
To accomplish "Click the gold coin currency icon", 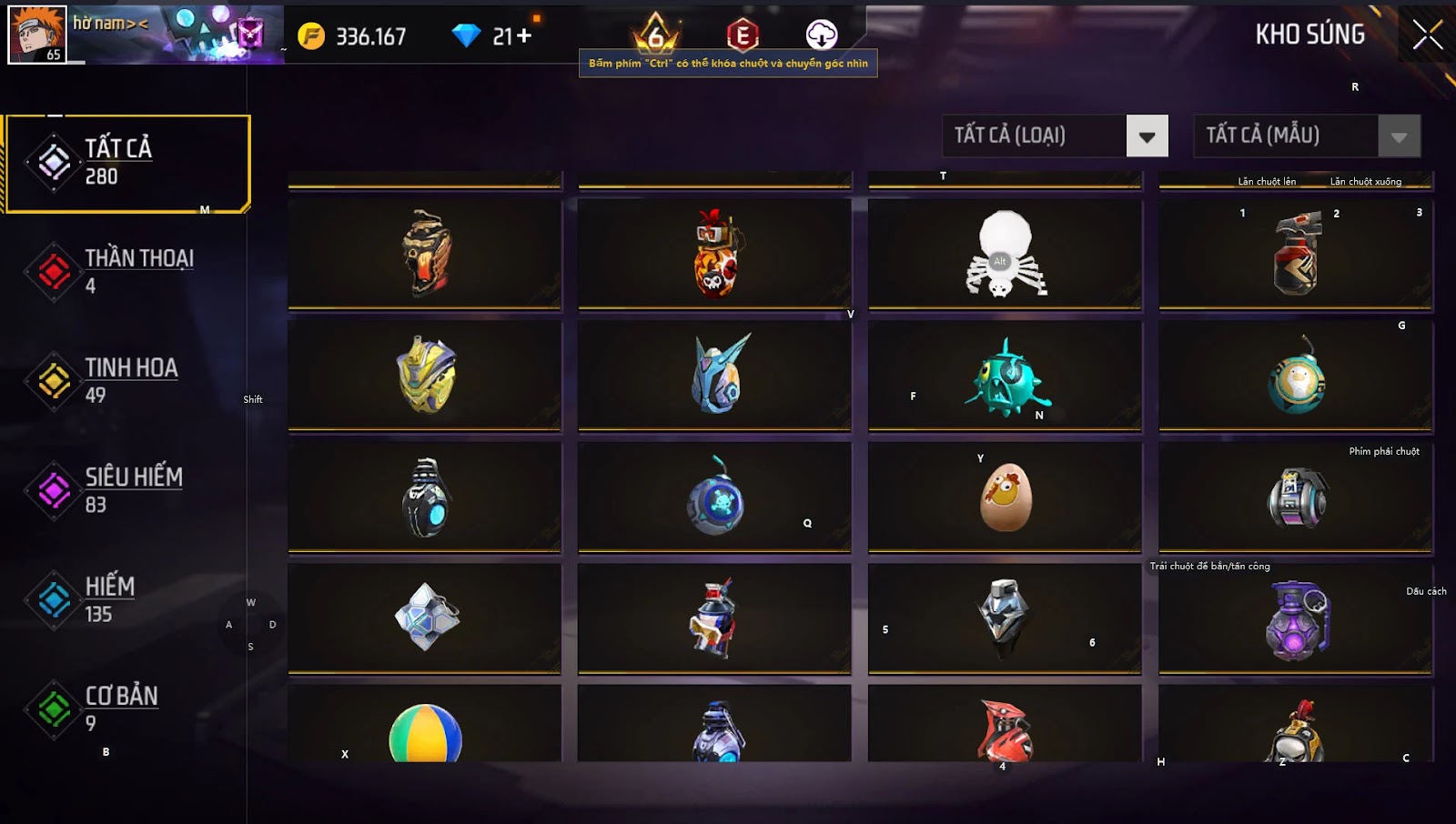I will (x=311, y=36).
